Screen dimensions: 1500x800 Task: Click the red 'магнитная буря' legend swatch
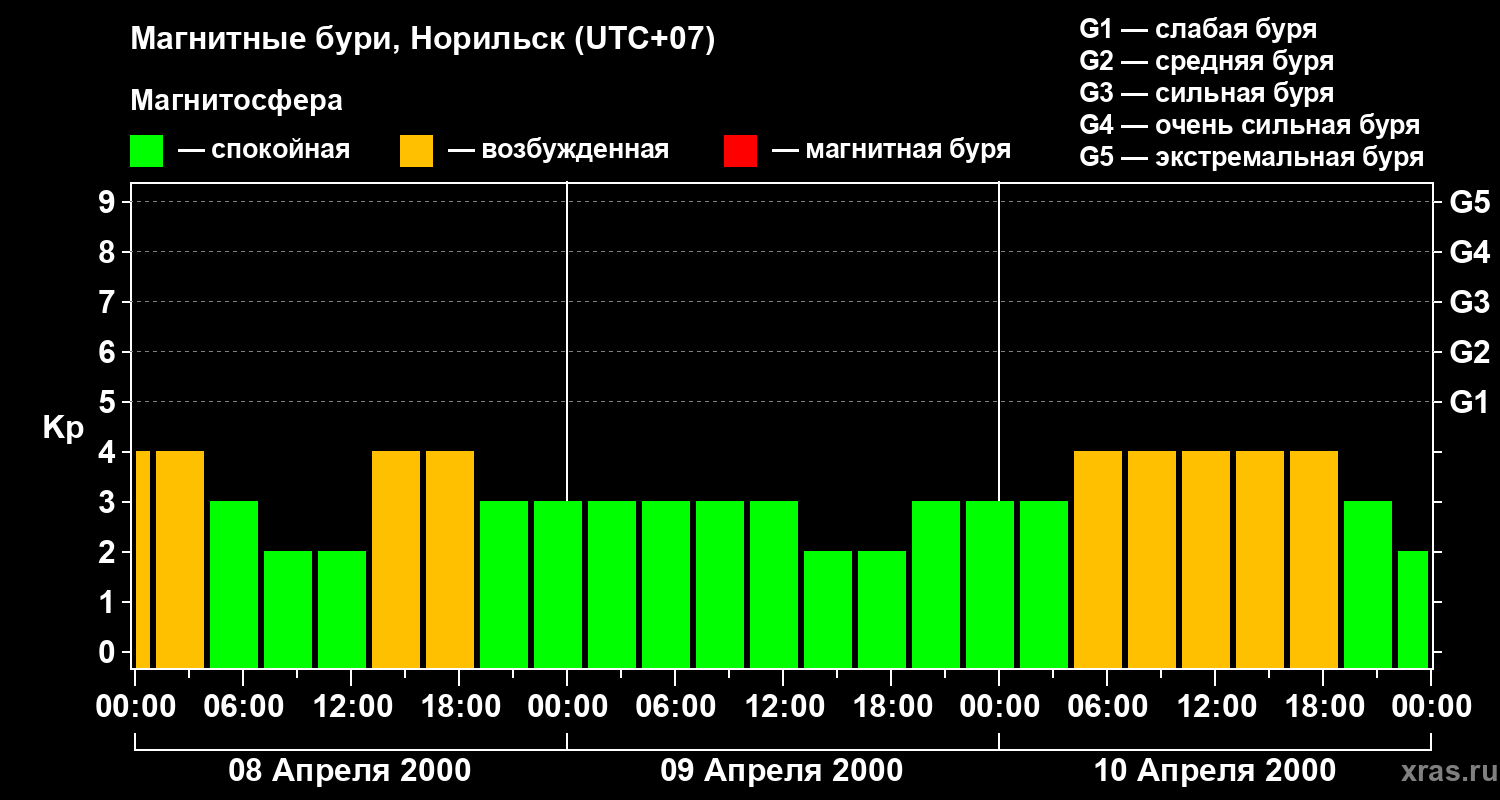pos(740,151)
